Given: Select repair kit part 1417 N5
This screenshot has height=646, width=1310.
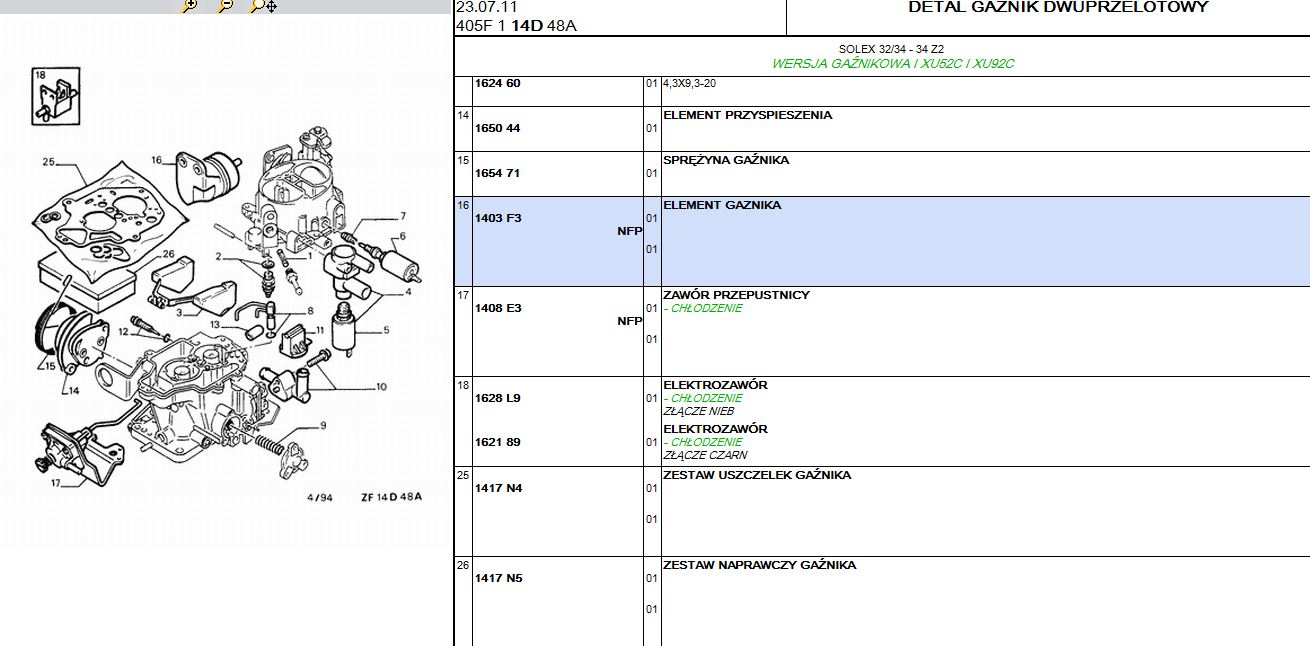Looking at the screenshot, I should [498, 578].
